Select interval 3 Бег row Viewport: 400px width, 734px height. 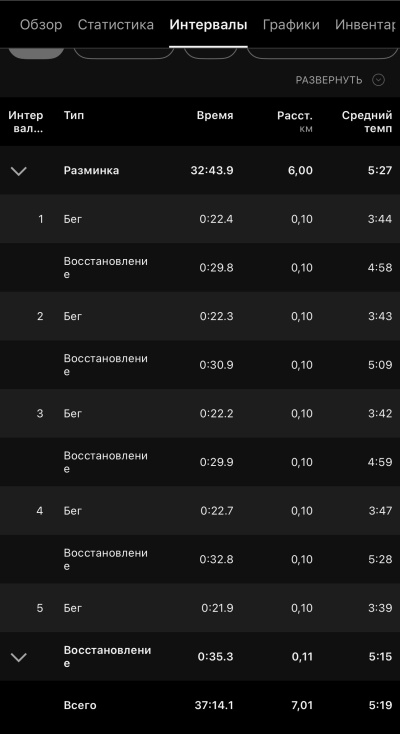[200, 413]
